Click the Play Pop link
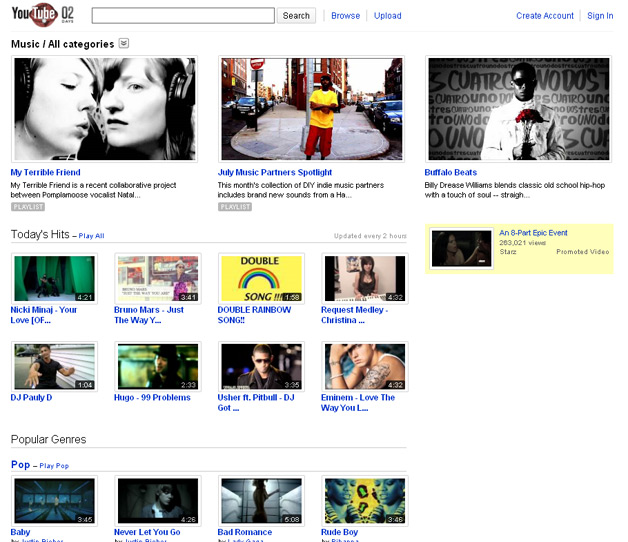The image size is (628, 542). [x=54, y=466]
